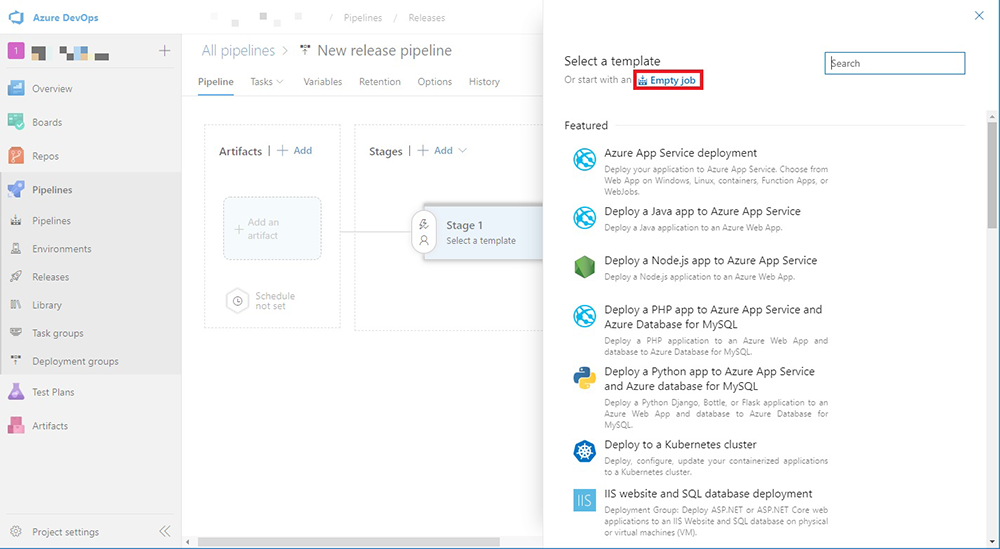Choose IIS website and SQL database deployment
1000x549 pixels.
(708, 494)
